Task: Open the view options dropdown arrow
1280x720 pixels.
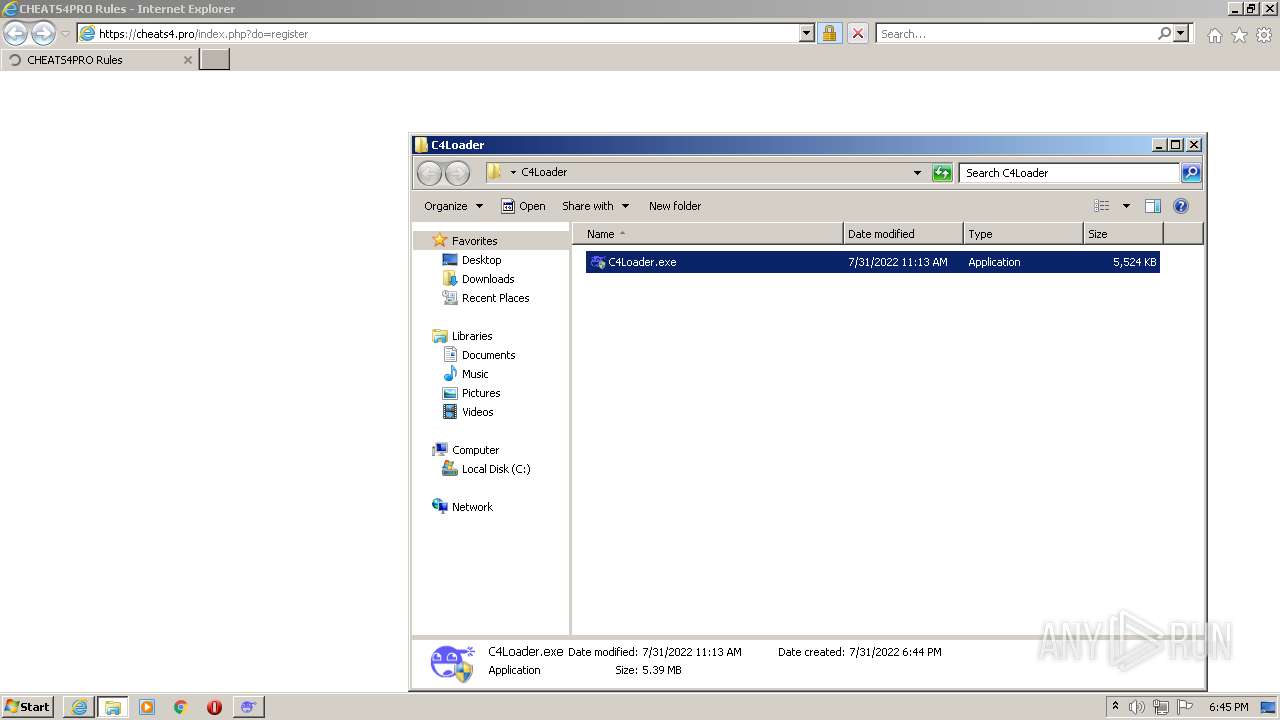Action: pyautogui.click(x=1126, y=206)
